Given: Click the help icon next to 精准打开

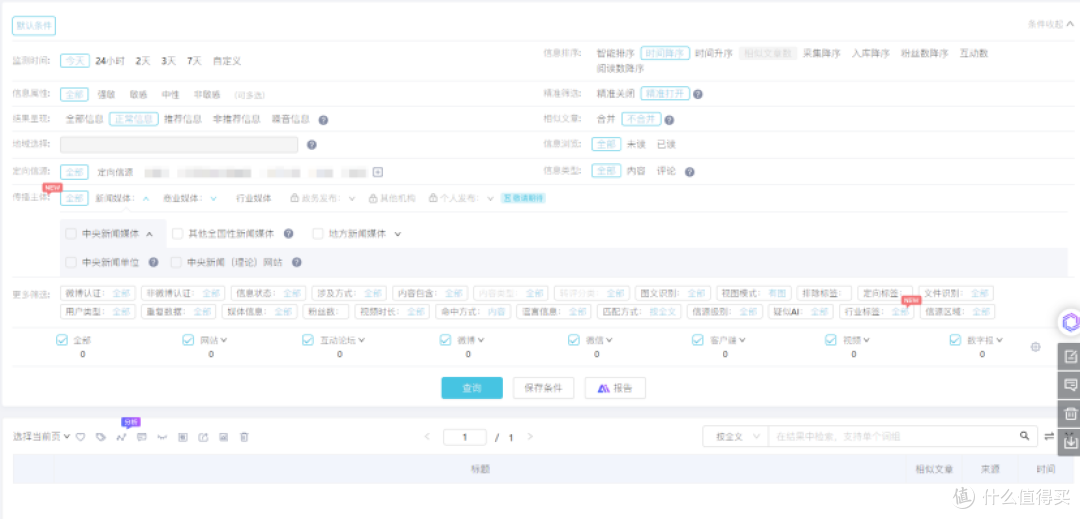Looking at the screenshot, I should point(698,94).
